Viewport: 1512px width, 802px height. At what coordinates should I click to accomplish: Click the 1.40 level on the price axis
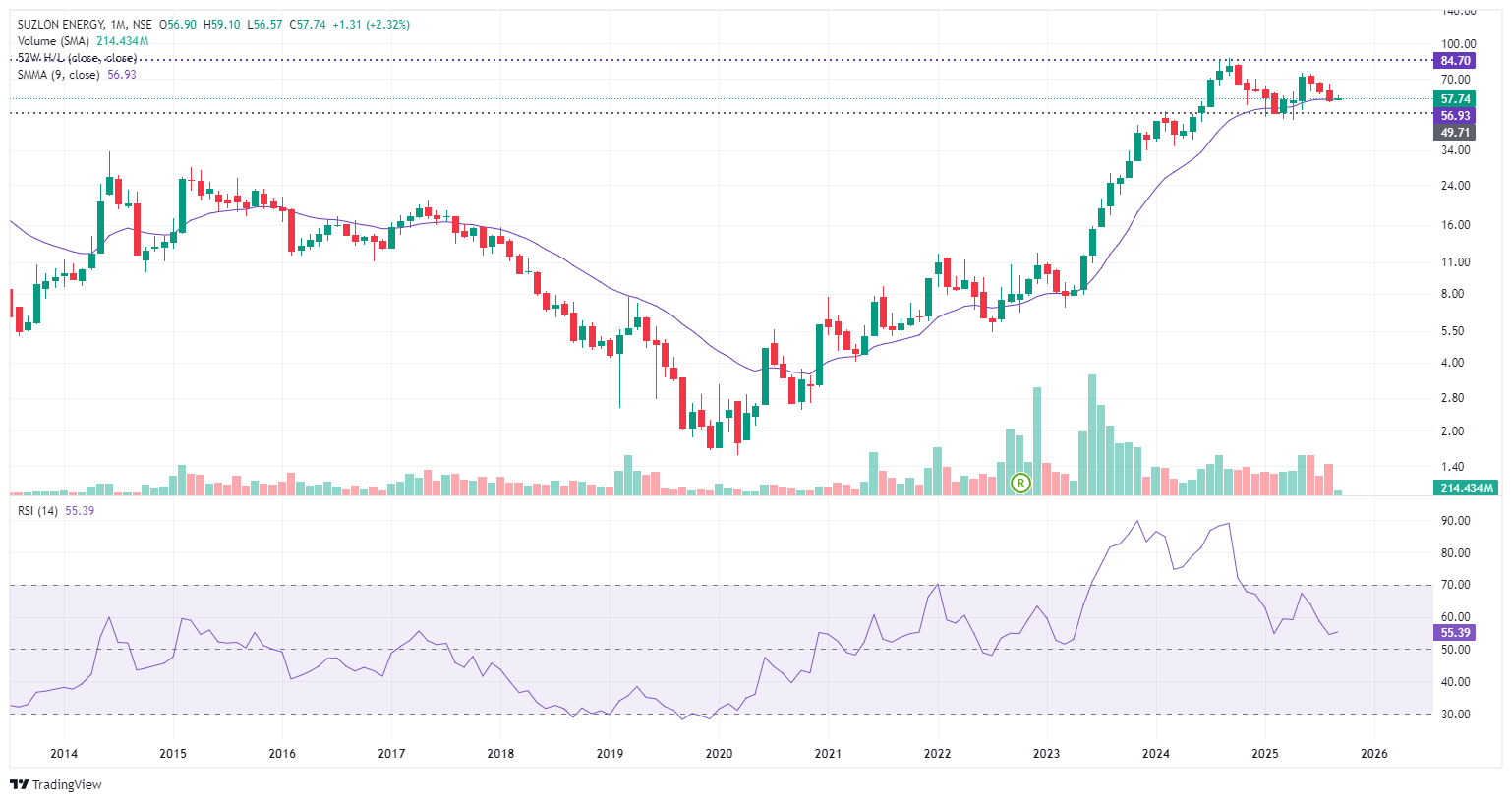pos(1453,467)
